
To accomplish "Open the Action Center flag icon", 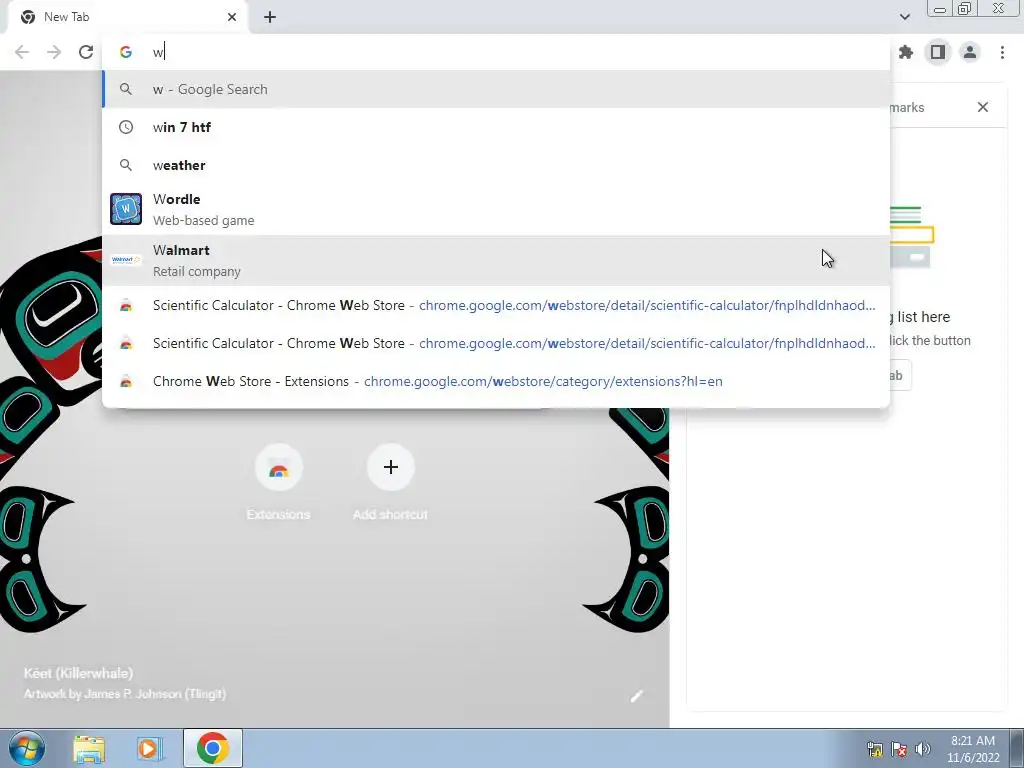I will 899,749.
